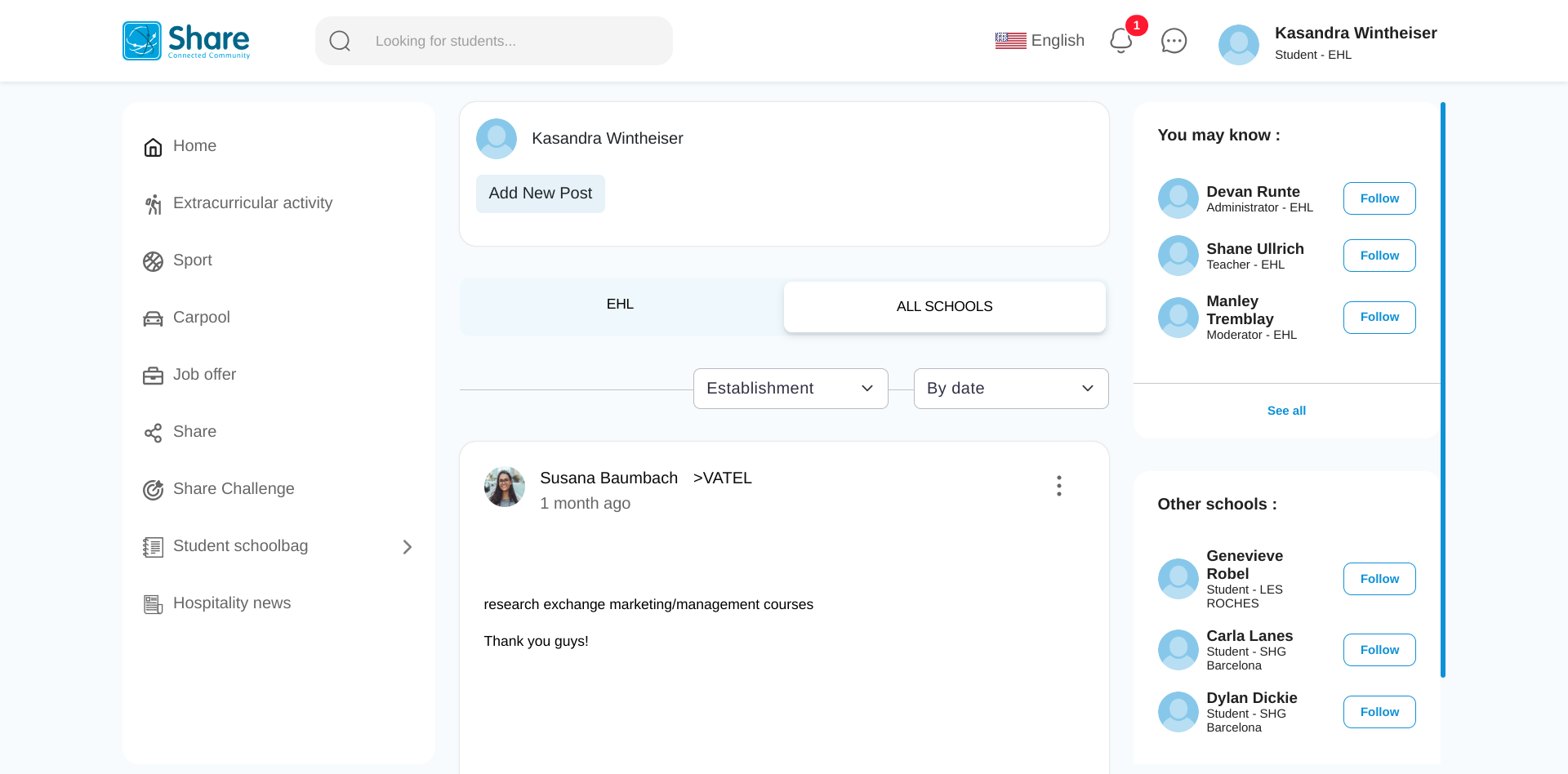Open the By date sort dropdown

tap(1010, 389)
